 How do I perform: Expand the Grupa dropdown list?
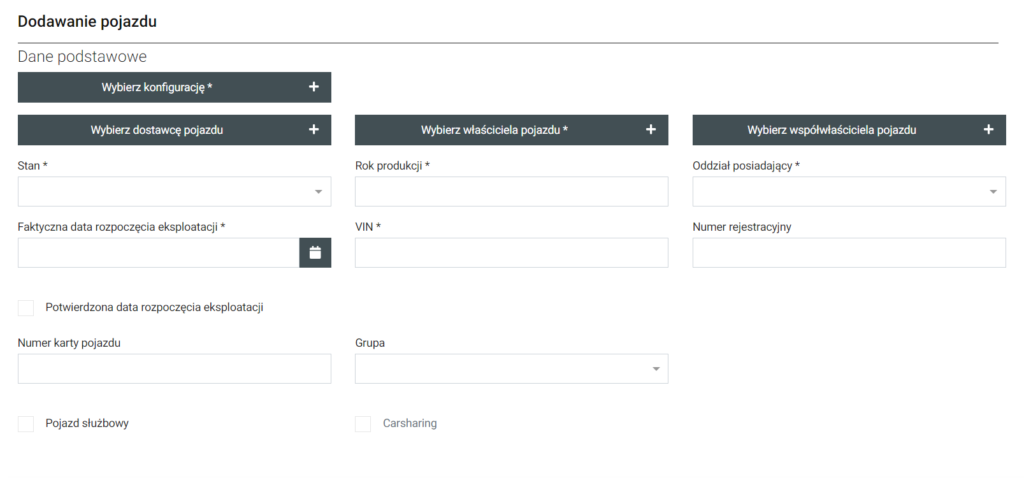511,369
